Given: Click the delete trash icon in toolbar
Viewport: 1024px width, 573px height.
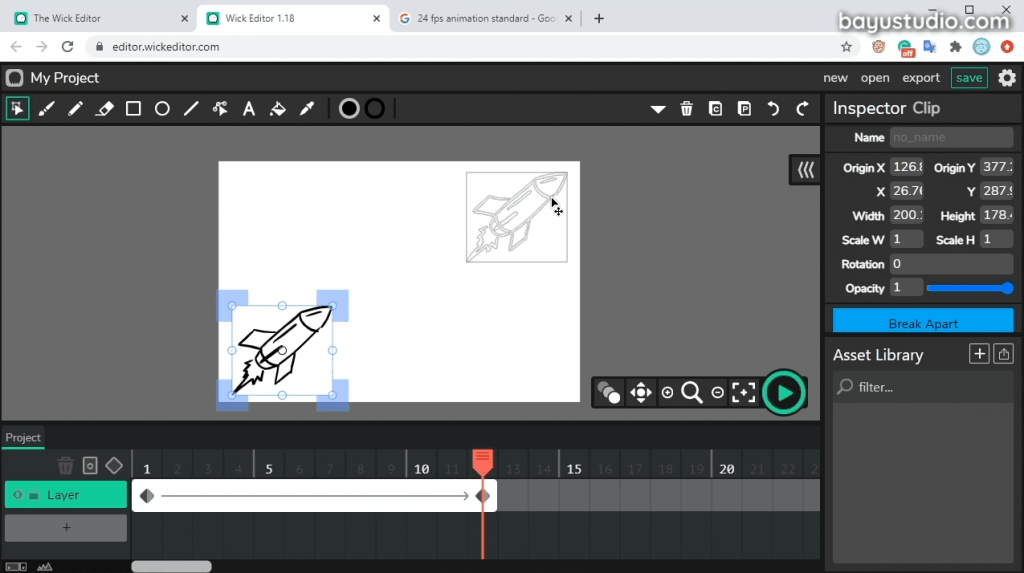Looking at the screenshot, I should pos(686,108).
